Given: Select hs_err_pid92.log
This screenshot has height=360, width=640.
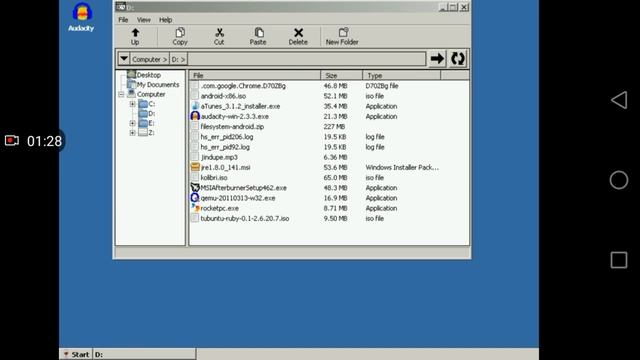Looking at the screenshot, I should (x=225, y=147).
